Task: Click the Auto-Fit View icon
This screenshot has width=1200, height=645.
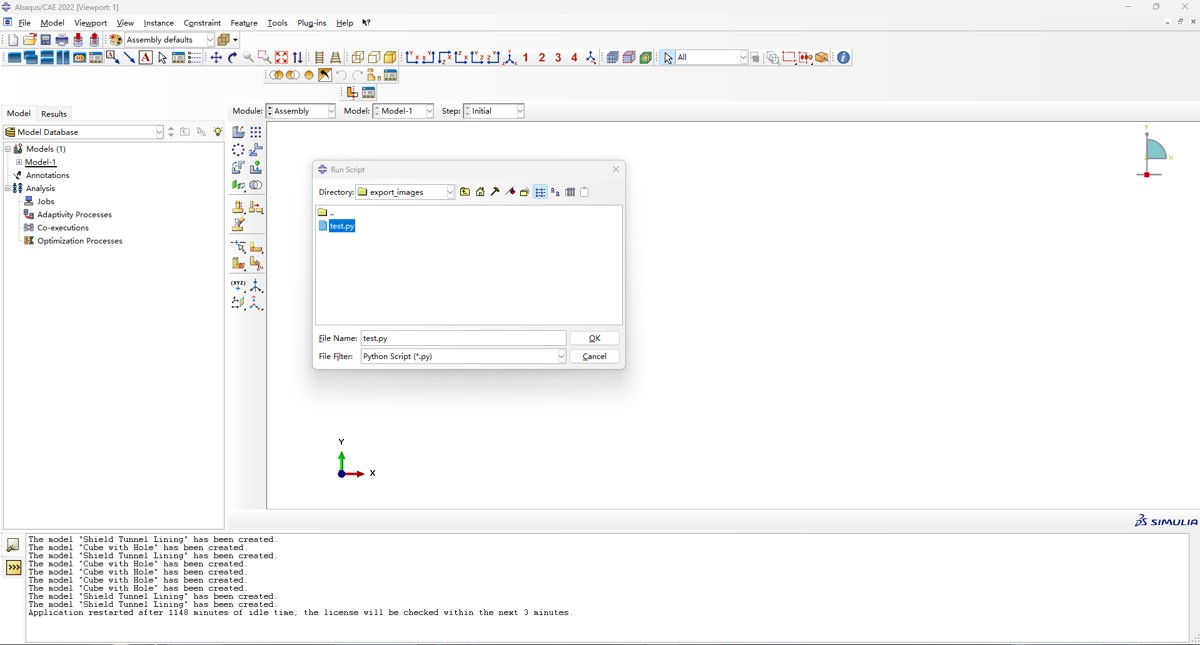Action: pos(281,58)
